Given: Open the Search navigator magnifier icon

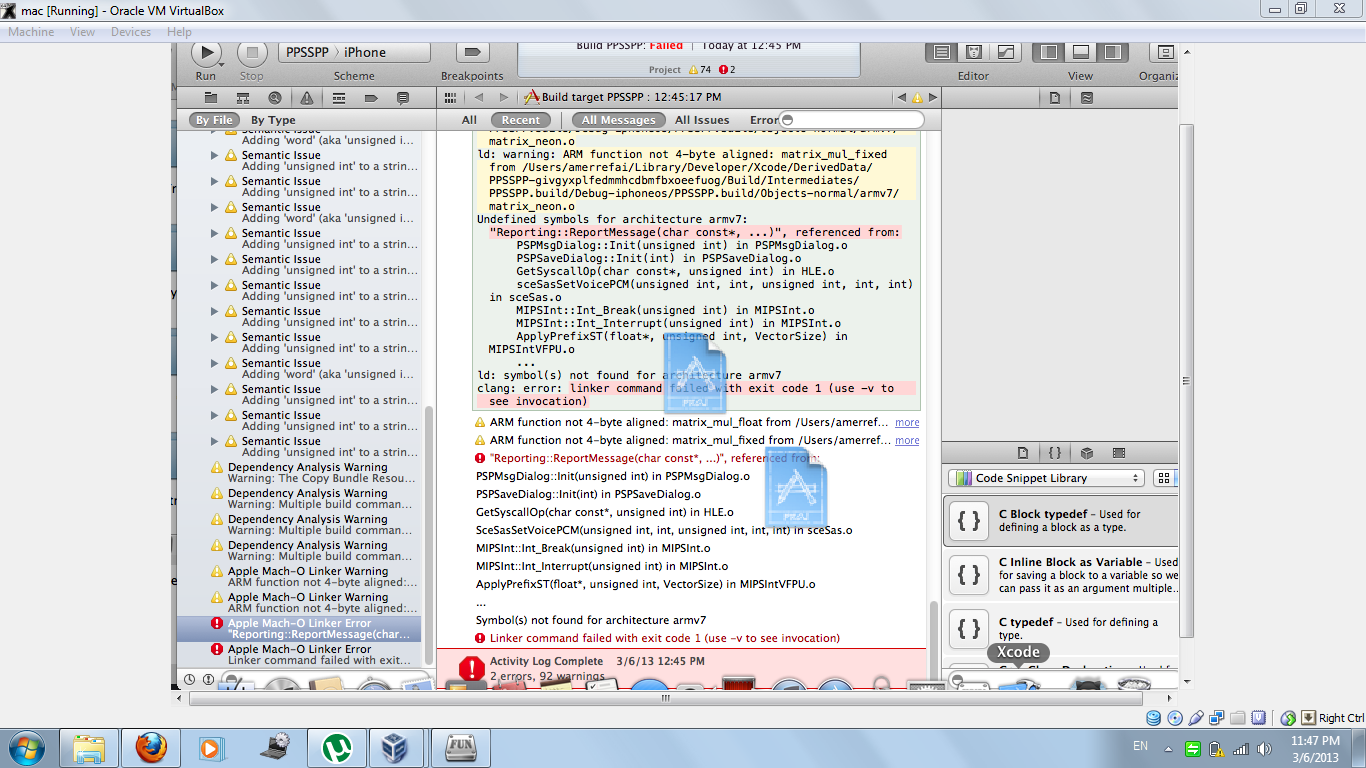Looking at the screenshot, I should (x=274, y=98).
